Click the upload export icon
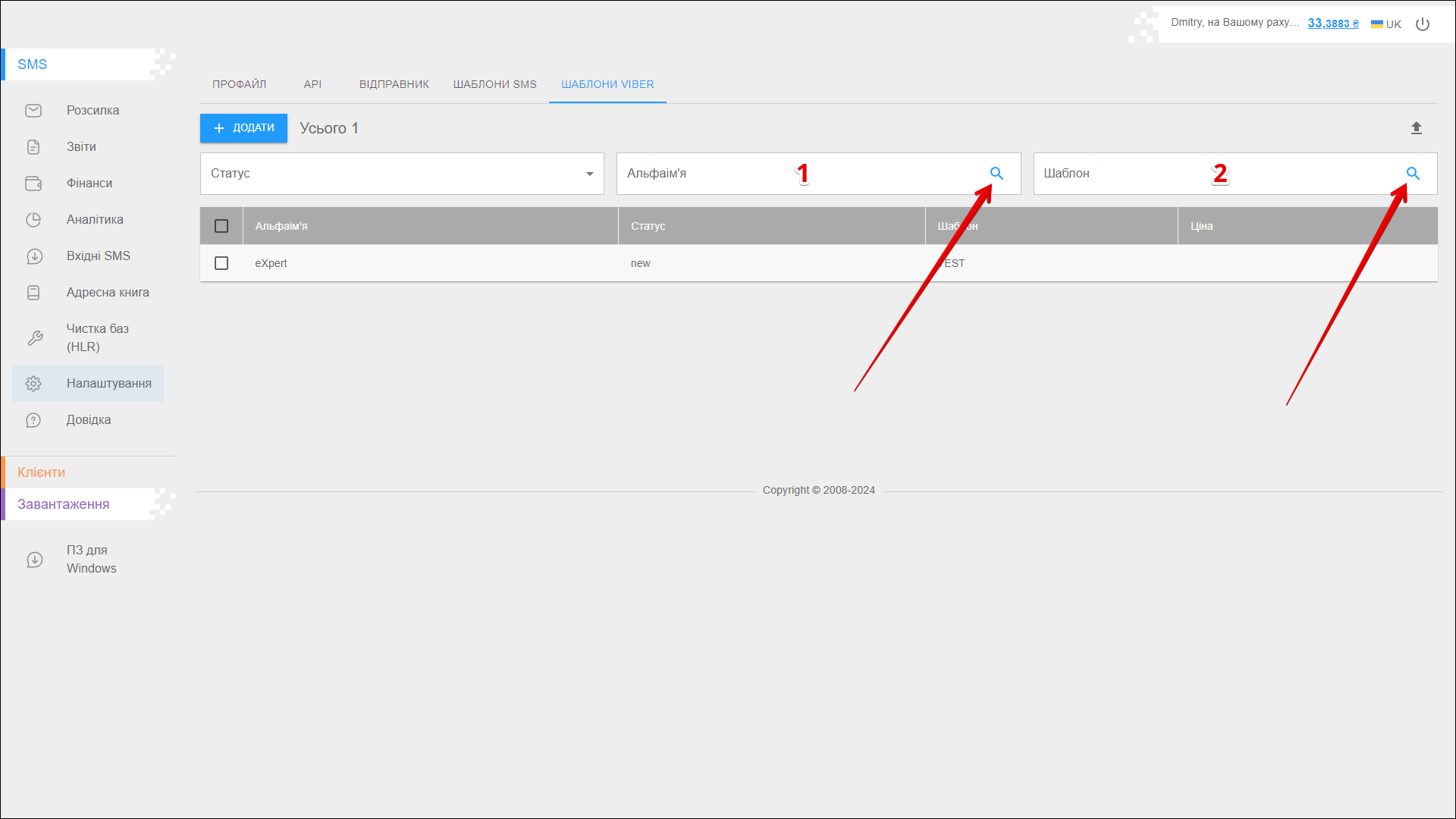The height and width of the screenshot is (819, 1456). [x=1416, y=128]
